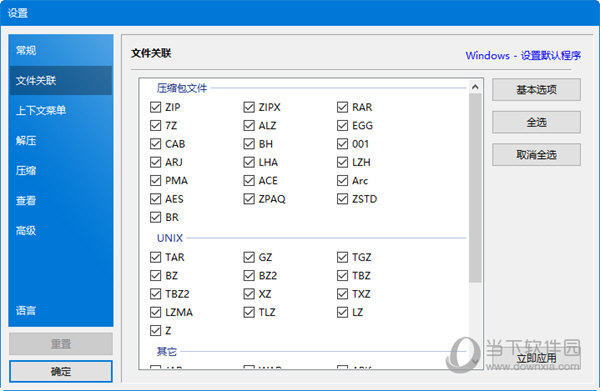Disable the BH association checkbox

tap(249, 144)
